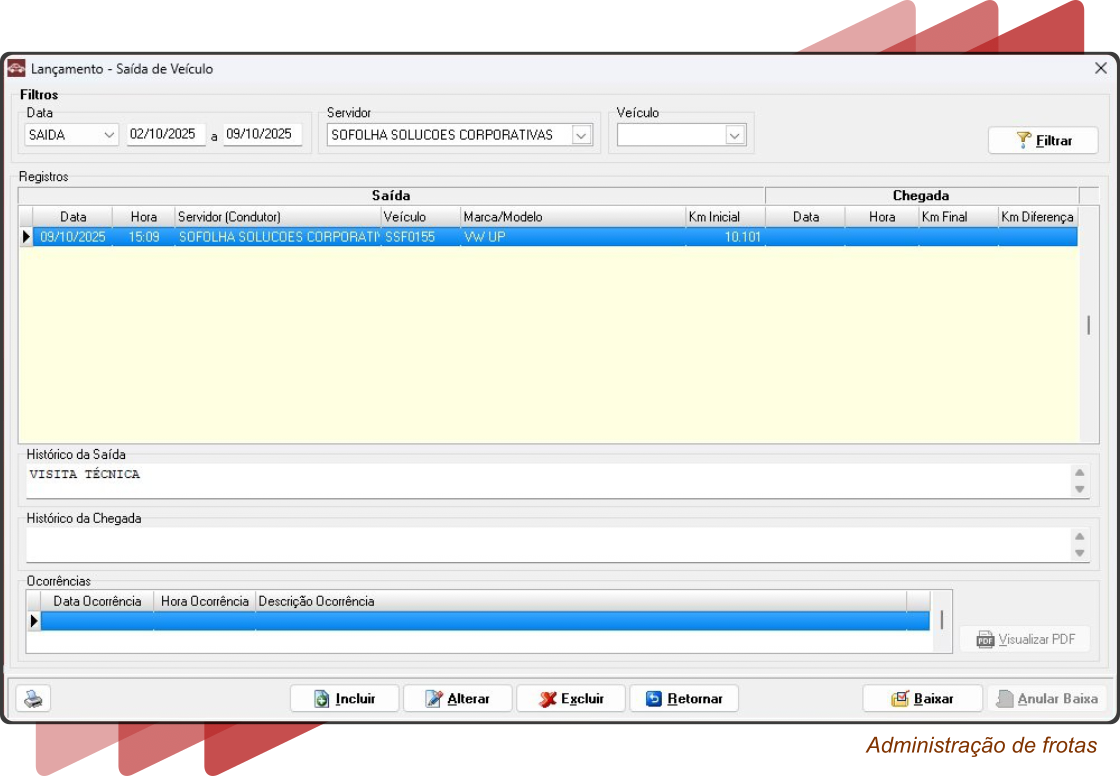Expand the Servidor combo box
The width and height of the screenshot is (1120, 776).
[x=581, y=135]
